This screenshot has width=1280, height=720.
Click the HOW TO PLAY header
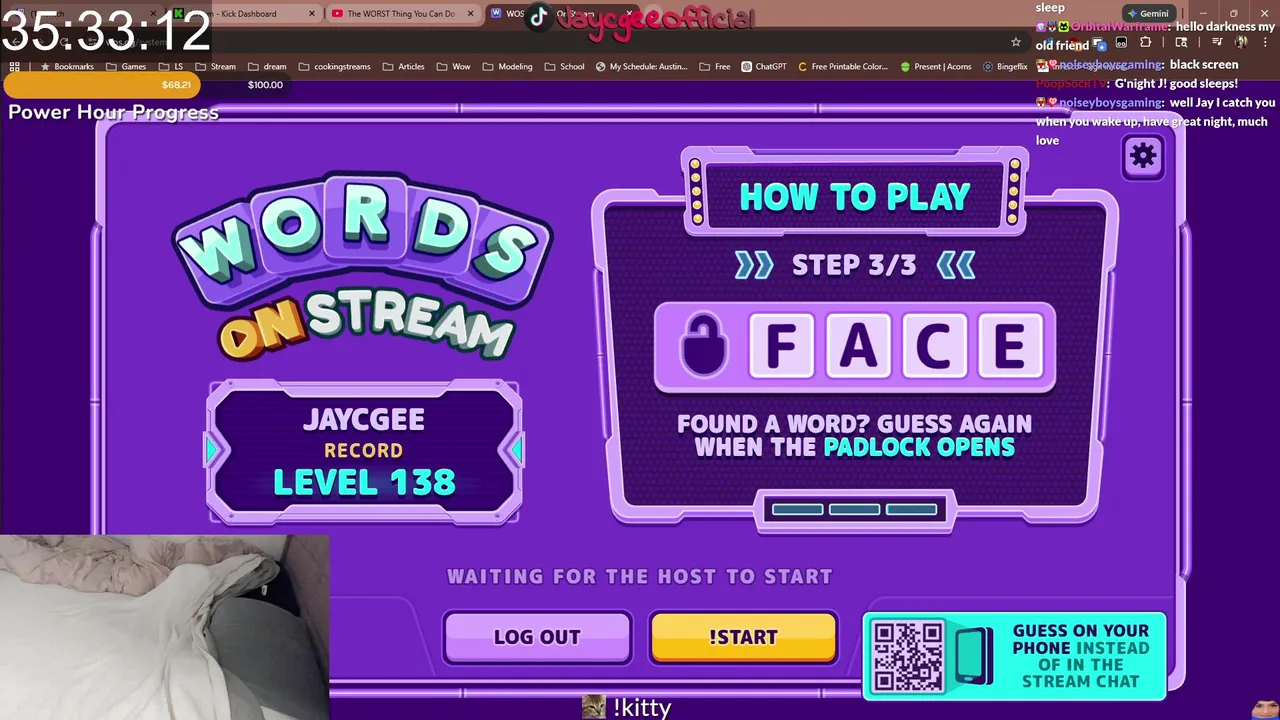click(855, 197)
